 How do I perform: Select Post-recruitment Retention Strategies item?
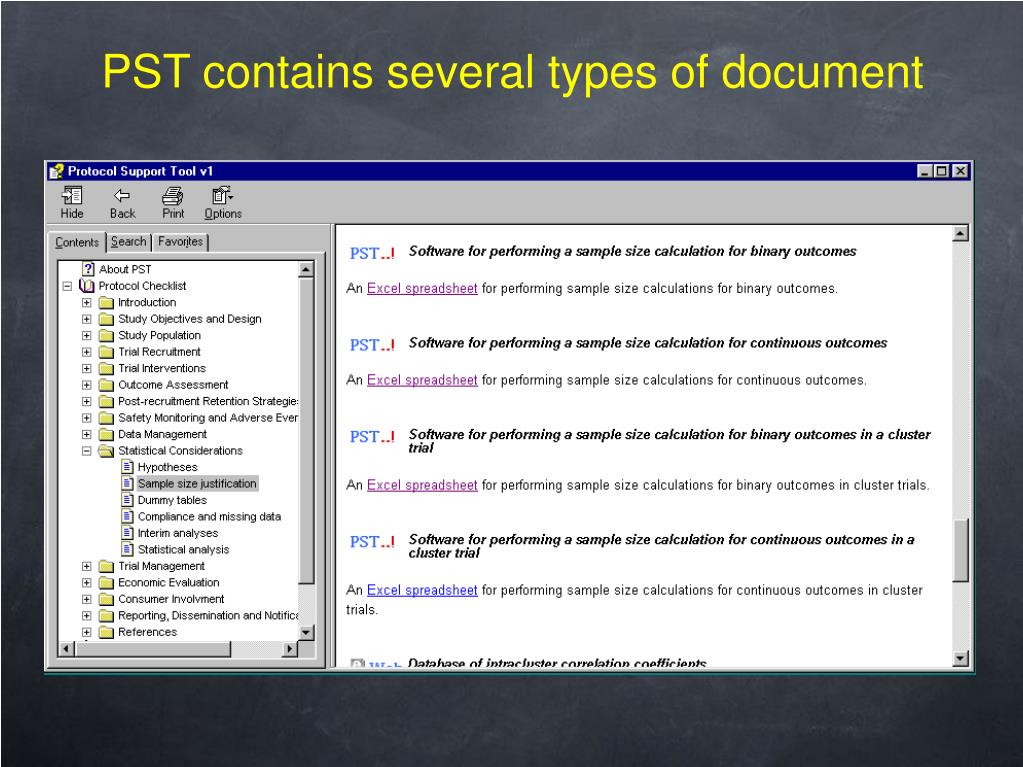pos(207,401)
